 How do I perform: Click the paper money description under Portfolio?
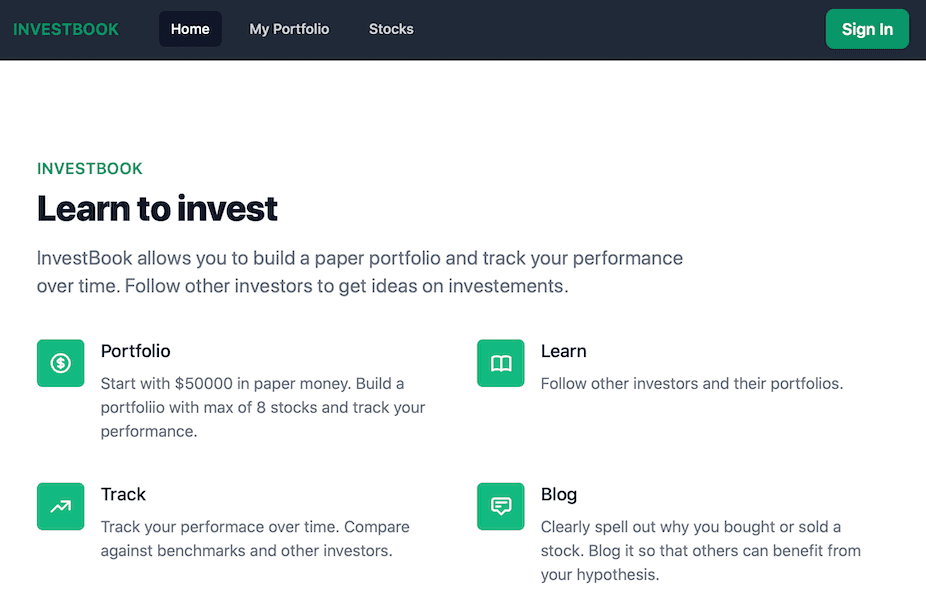(262, 407)
